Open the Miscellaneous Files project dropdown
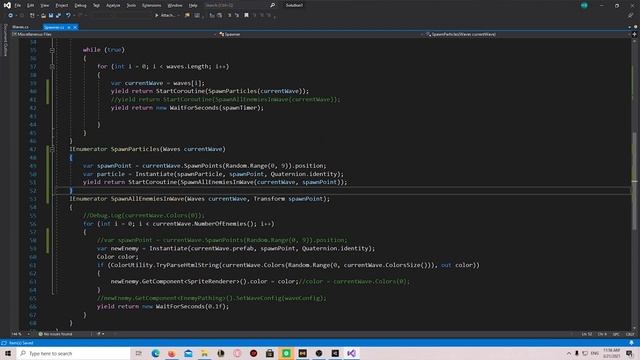640x360 pixels. tap(113, 34)
